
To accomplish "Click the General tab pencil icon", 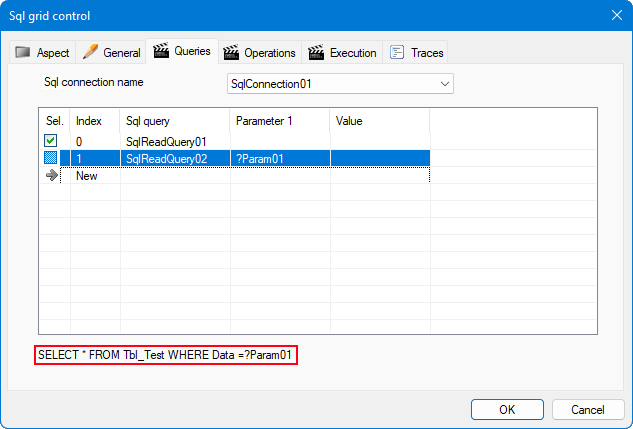I will [90, 52].
